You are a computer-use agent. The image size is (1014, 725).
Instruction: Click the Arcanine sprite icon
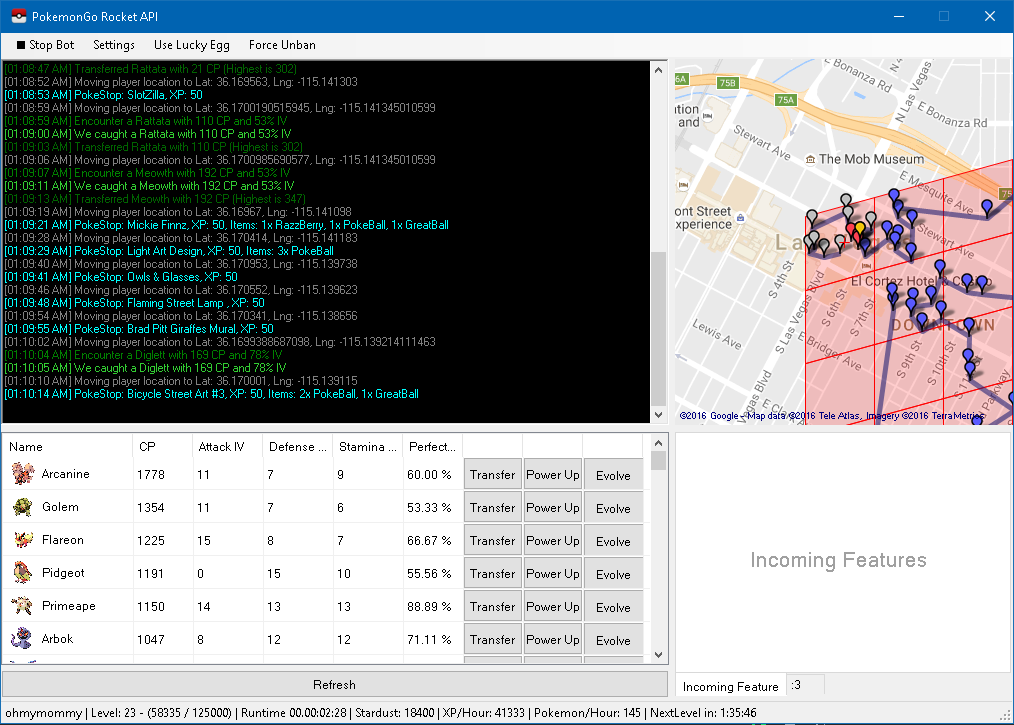[x=22, y=474]
